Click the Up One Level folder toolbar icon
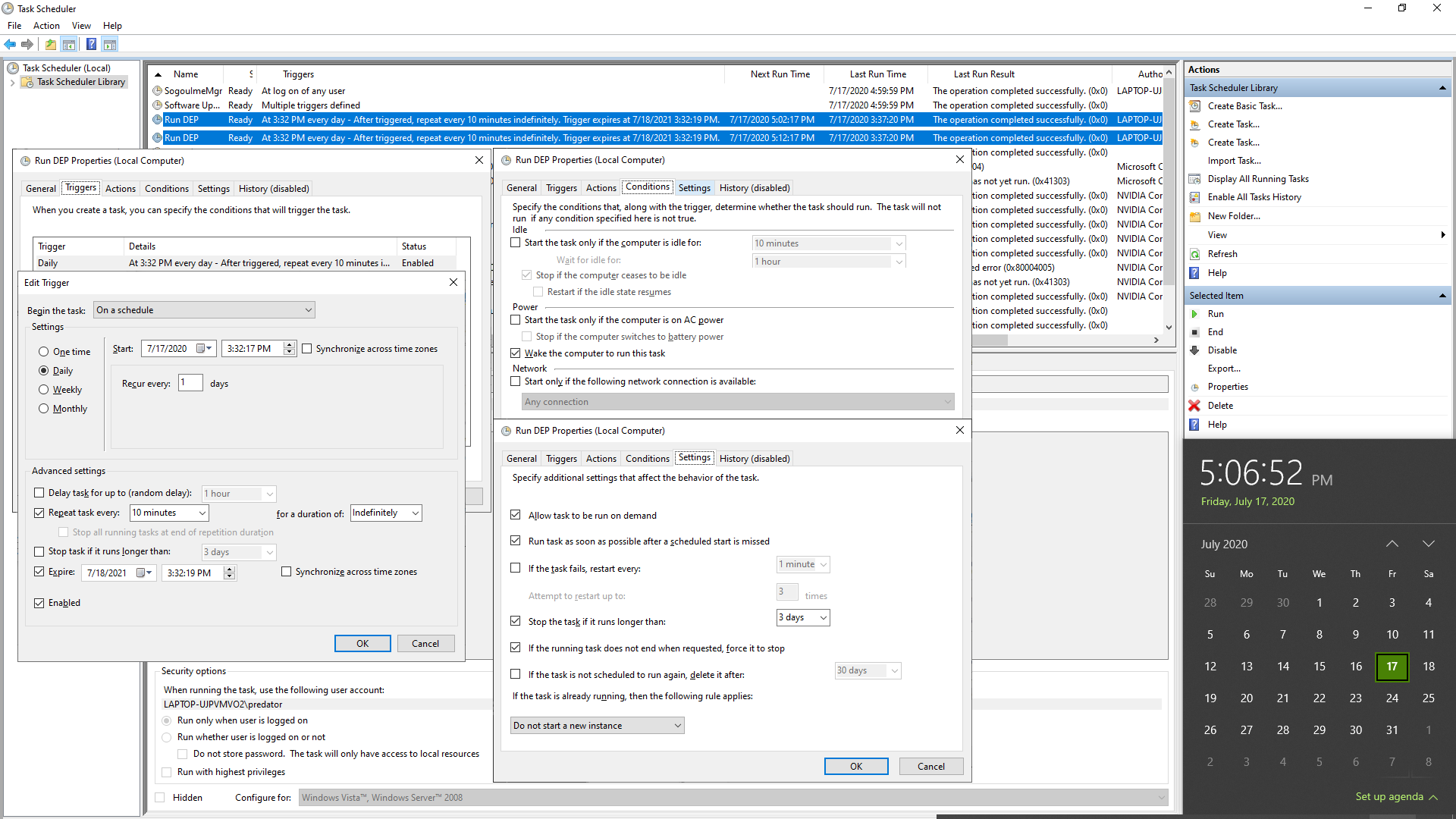Image resolution: width=1456 pixels, height=819 pixels. point(50,45)
